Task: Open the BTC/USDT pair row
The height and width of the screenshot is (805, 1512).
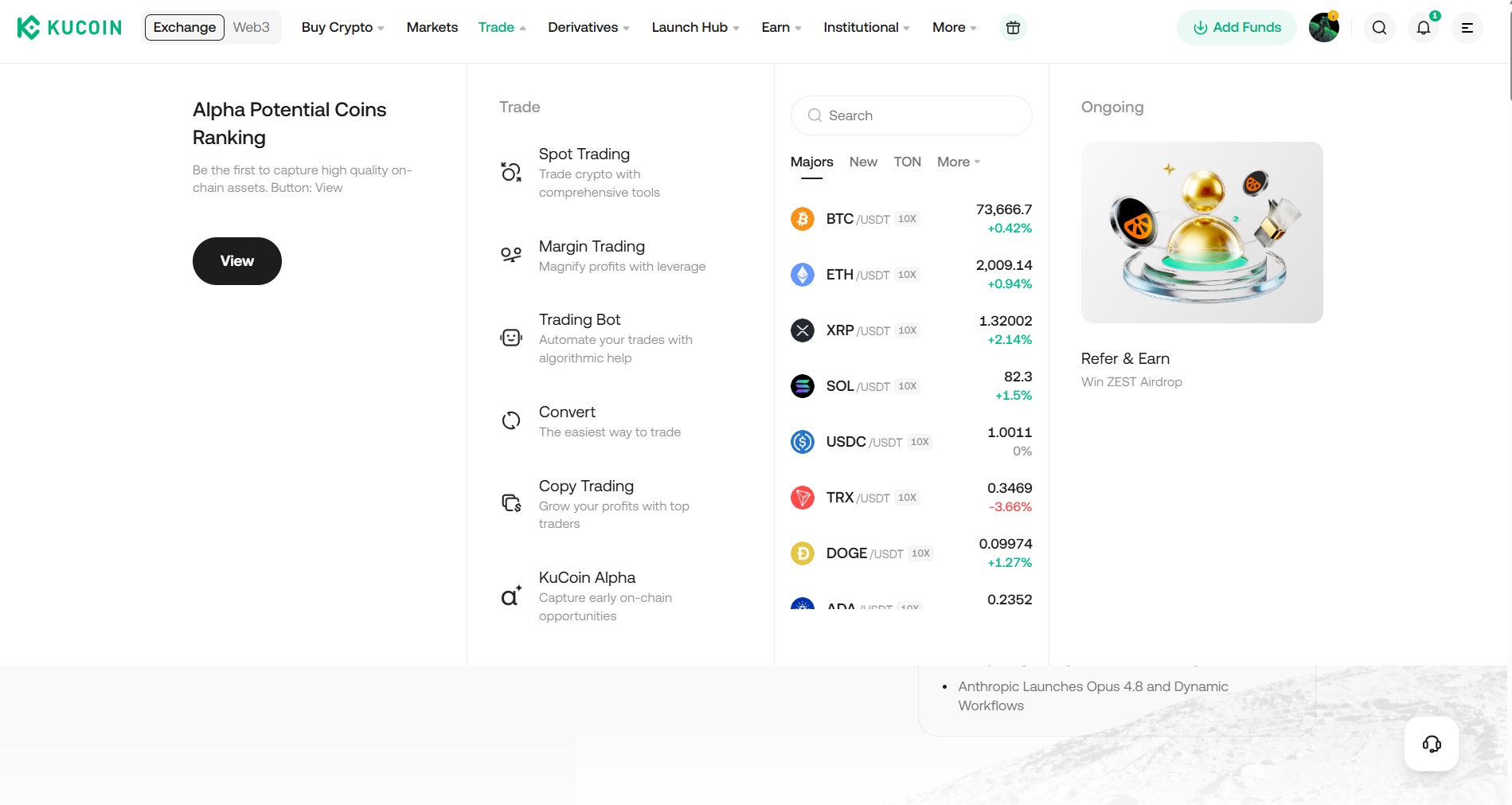Action: (x=912, y=219)
